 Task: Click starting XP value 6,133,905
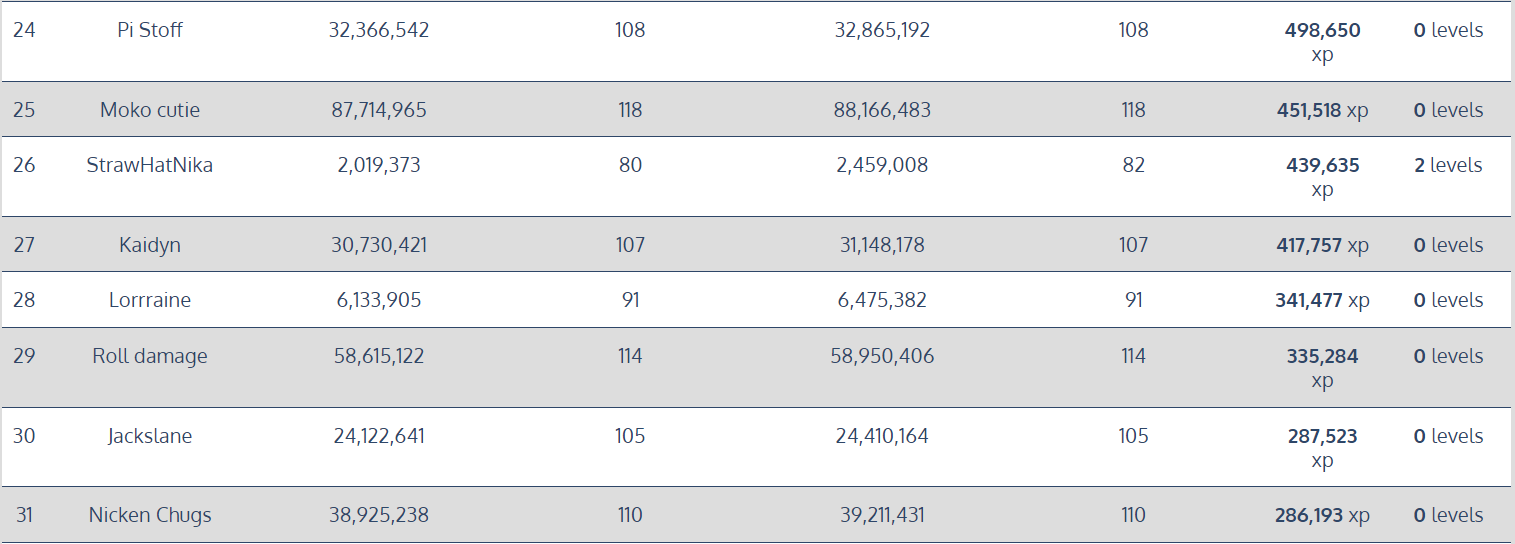(379, 300)
